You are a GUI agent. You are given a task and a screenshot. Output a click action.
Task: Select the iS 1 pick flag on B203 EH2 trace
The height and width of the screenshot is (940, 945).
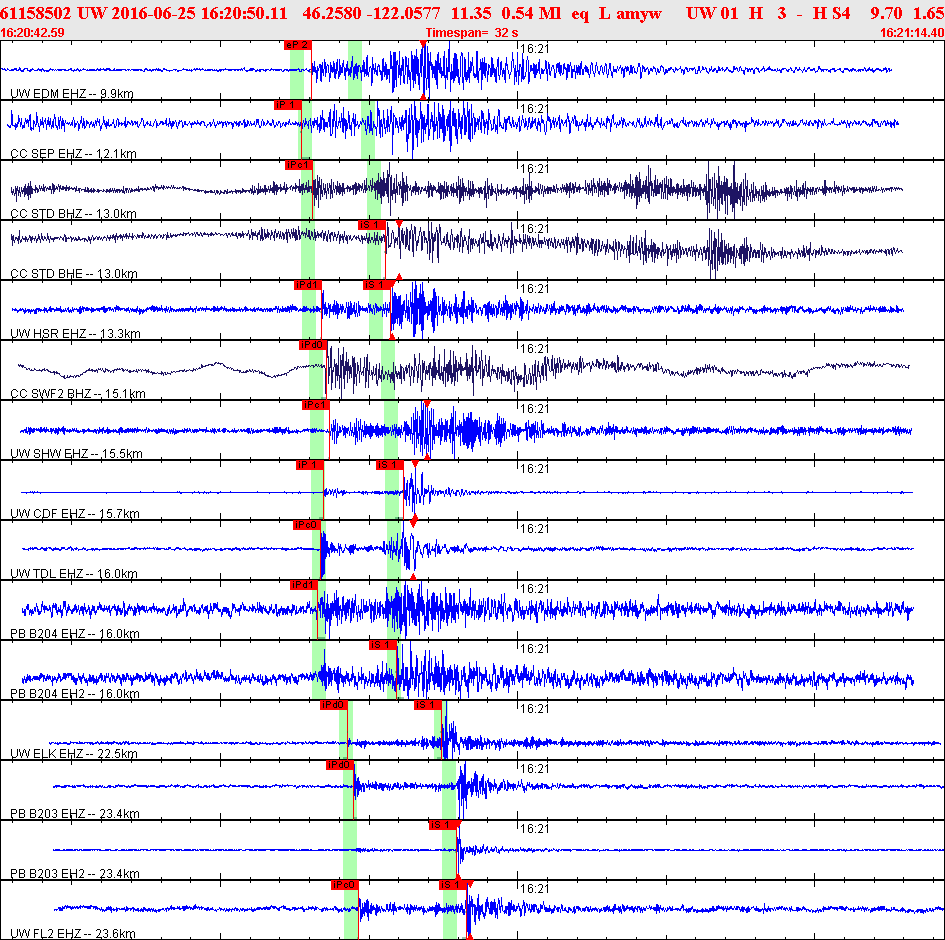442,825
